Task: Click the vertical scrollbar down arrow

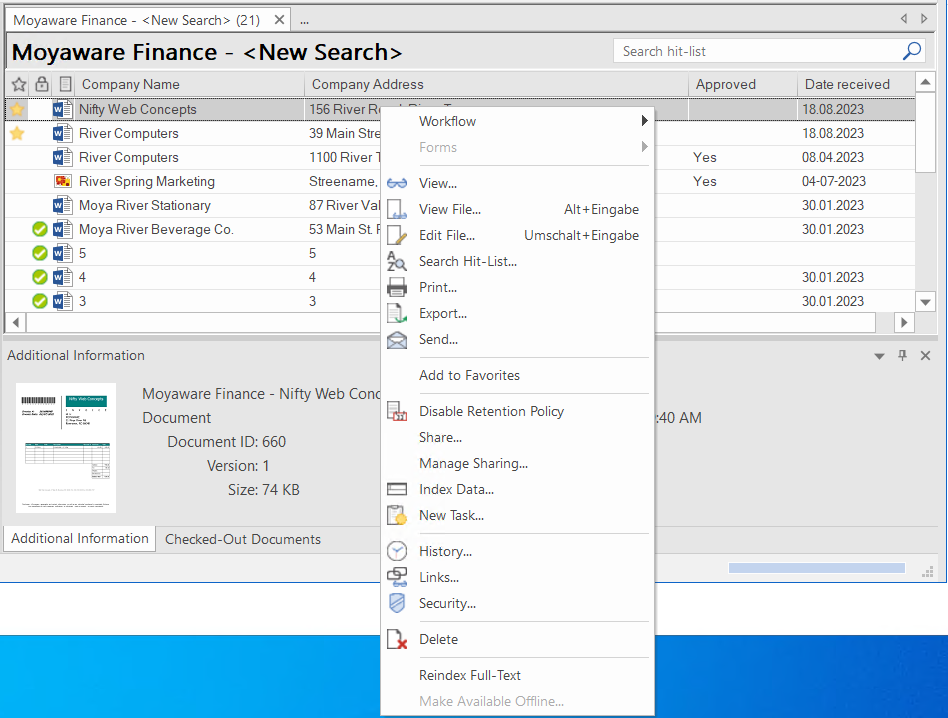Action: pos(925,302)
